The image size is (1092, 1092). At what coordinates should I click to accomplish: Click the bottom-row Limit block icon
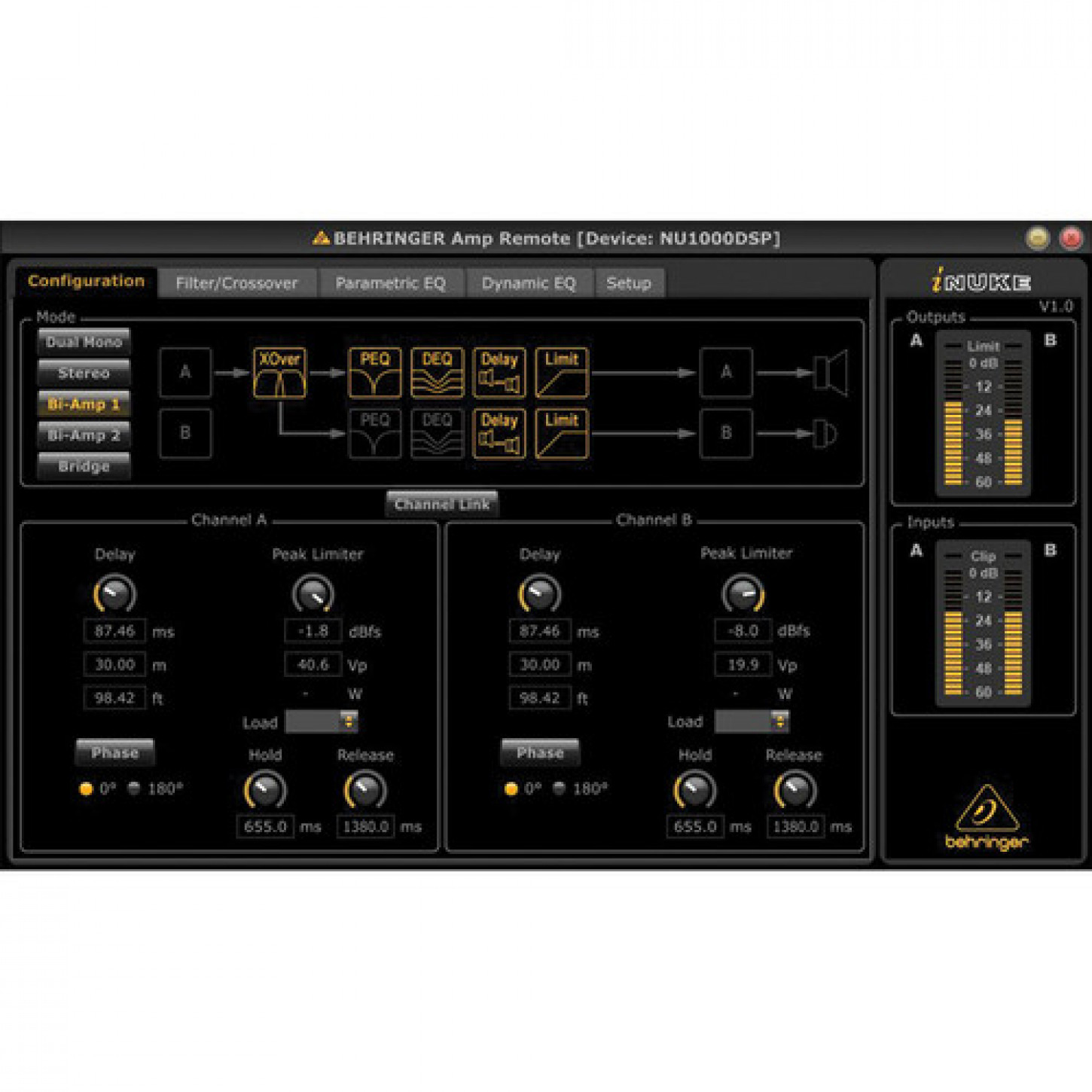561,434
